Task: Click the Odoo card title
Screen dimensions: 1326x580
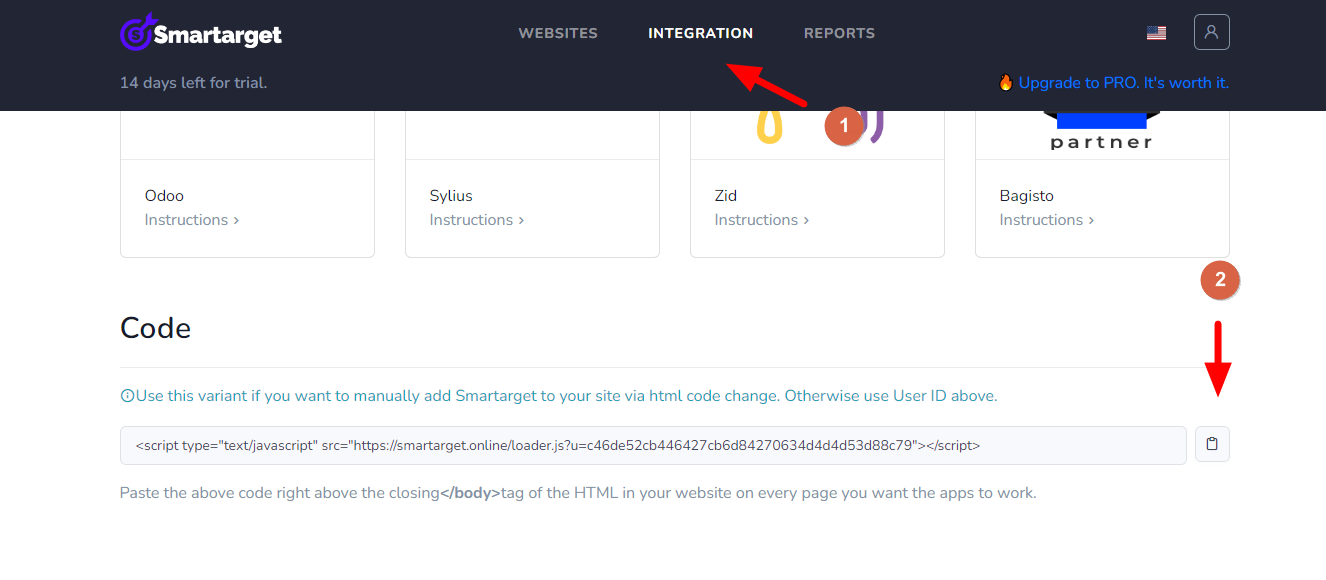Action: click(164, 196)
